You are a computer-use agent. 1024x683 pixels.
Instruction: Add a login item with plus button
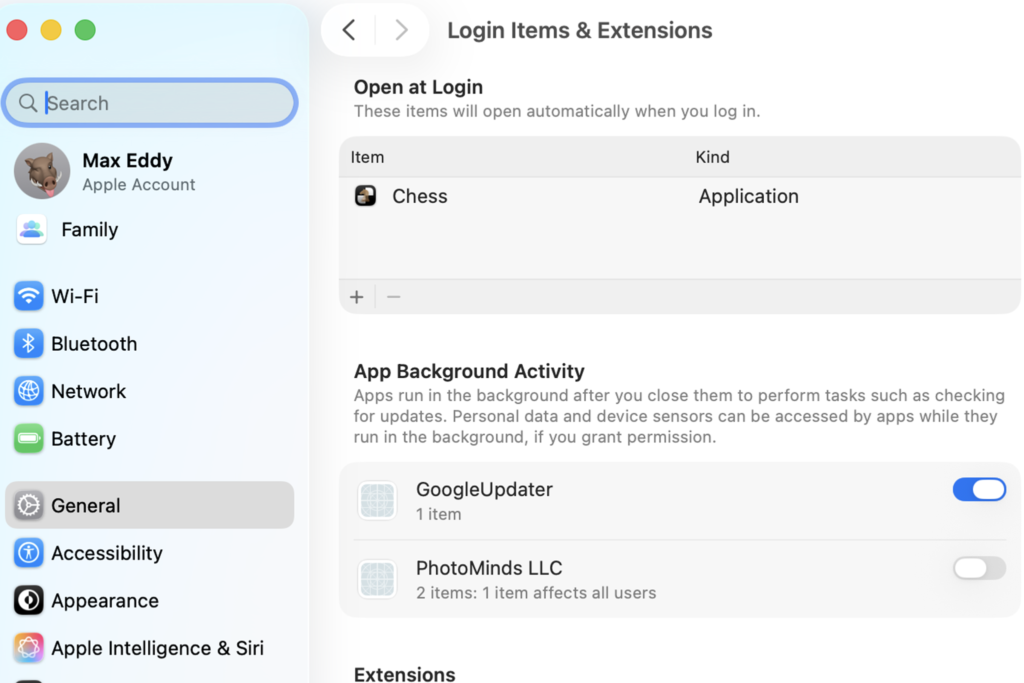[x=357, y=297]
